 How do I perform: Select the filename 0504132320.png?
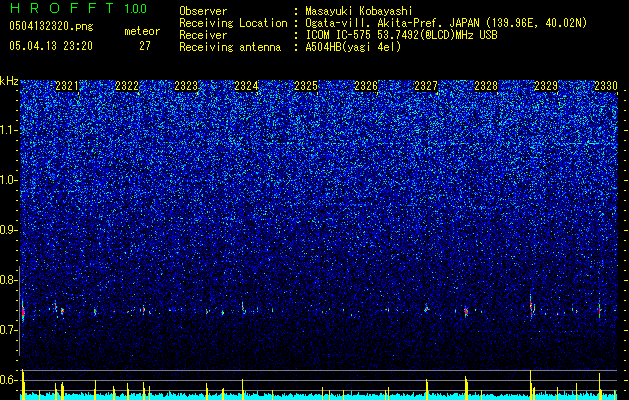[51, 26]
